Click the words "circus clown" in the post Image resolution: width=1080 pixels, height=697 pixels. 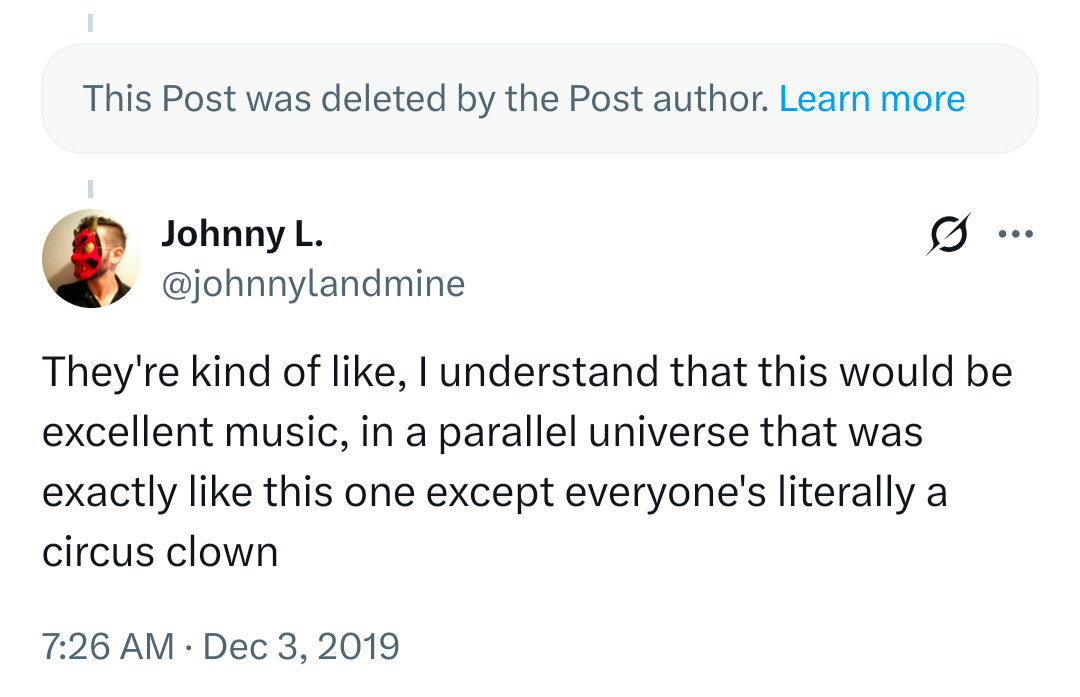tap(160, 552)
